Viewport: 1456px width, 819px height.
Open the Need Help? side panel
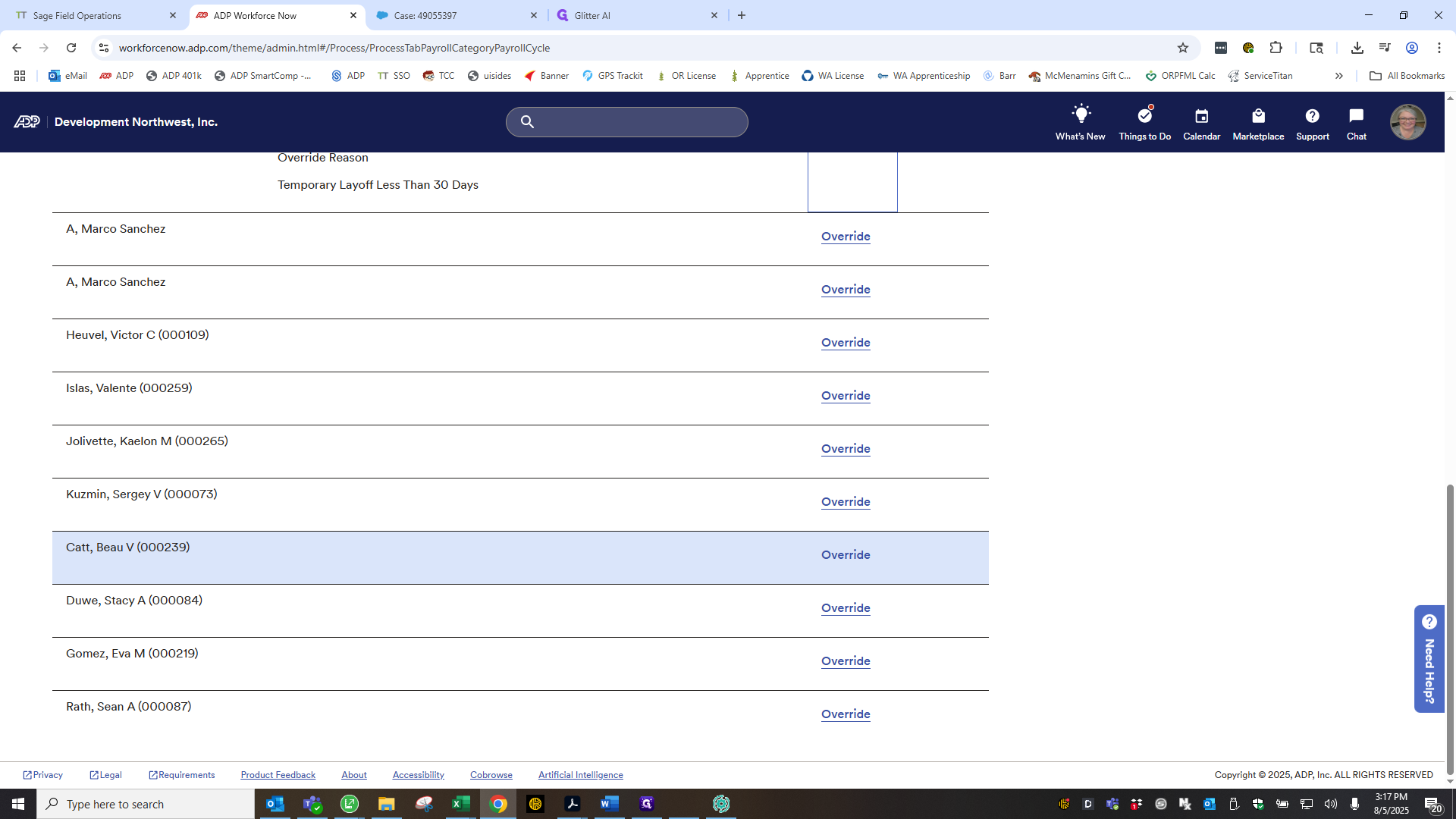coord(1429,659)
